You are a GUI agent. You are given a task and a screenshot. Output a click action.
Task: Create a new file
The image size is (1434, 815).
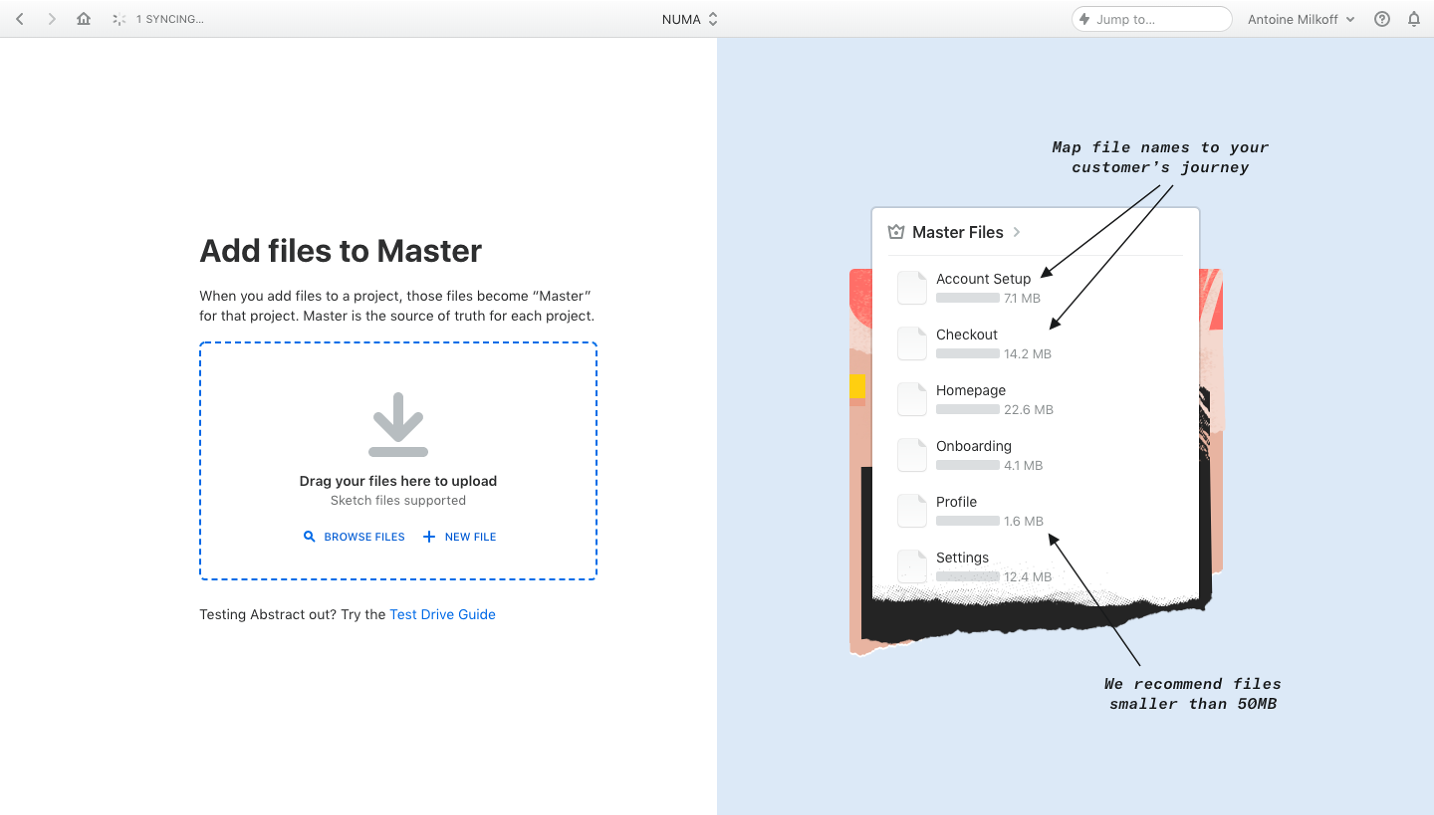459,537
